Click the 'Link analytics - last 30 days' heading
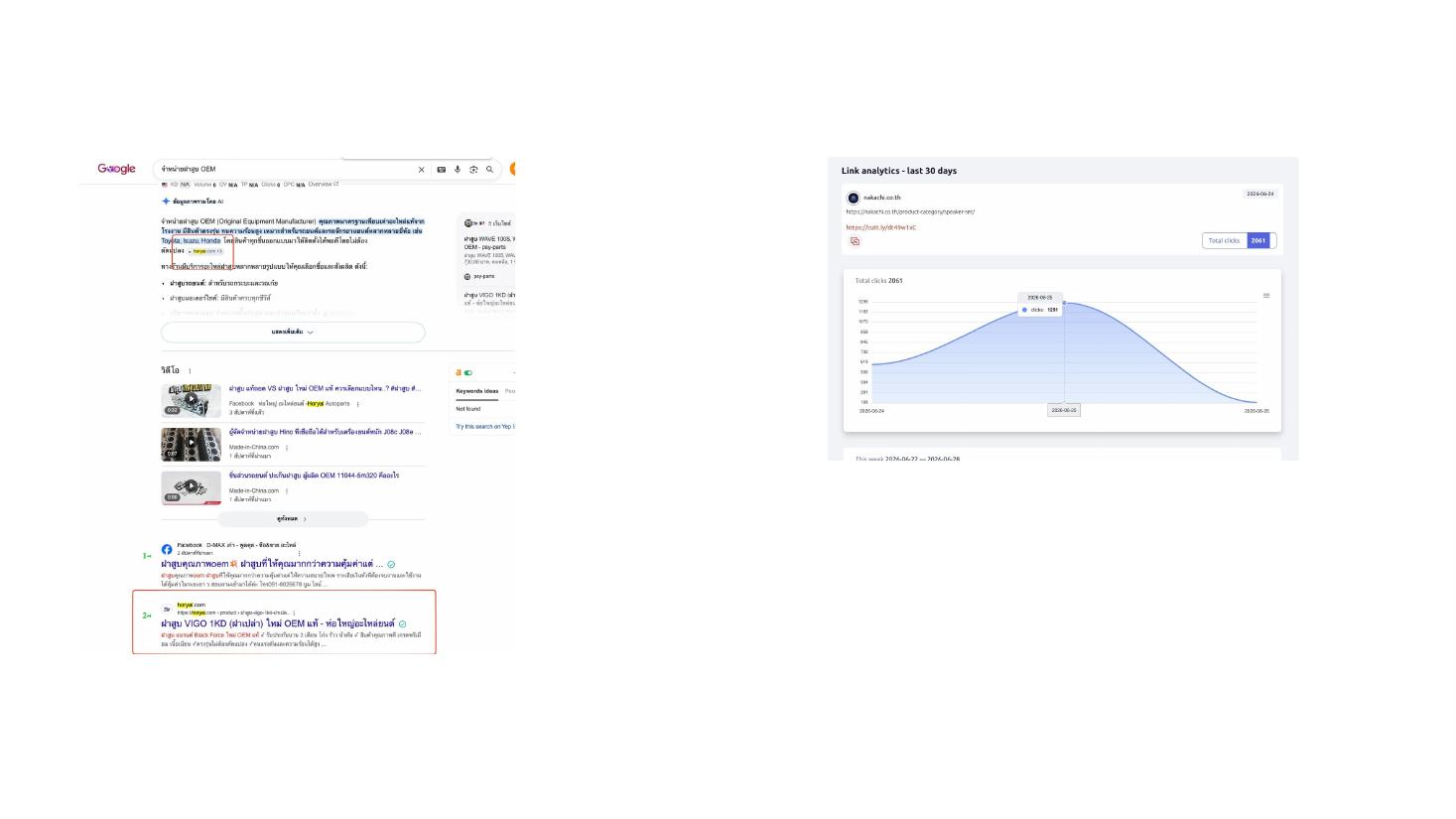Screen dimensions: 1456x819 coord(899,171)
